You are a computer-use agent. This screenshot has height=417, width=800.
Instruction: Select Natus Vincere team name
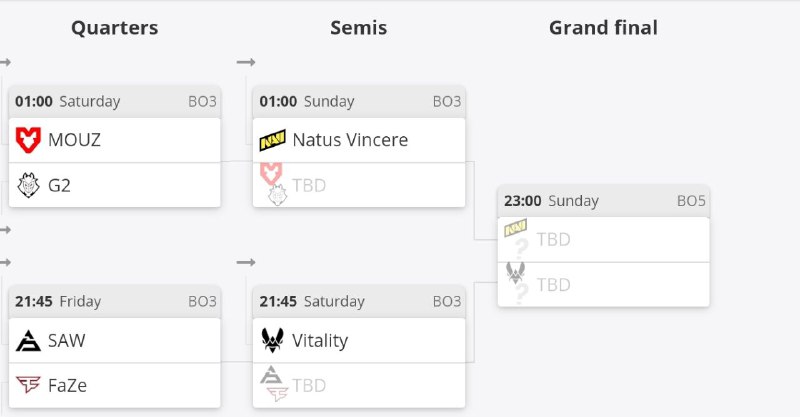pyautogui.click(x=350, y=140)
